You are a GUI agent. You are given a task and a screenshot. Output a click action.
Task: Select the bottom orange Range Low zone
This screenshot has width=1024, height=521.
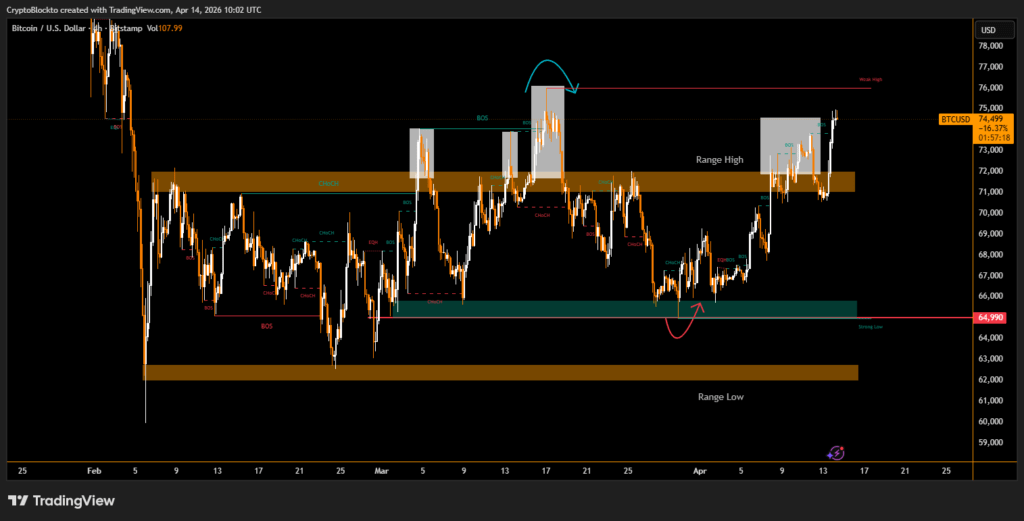500,372
